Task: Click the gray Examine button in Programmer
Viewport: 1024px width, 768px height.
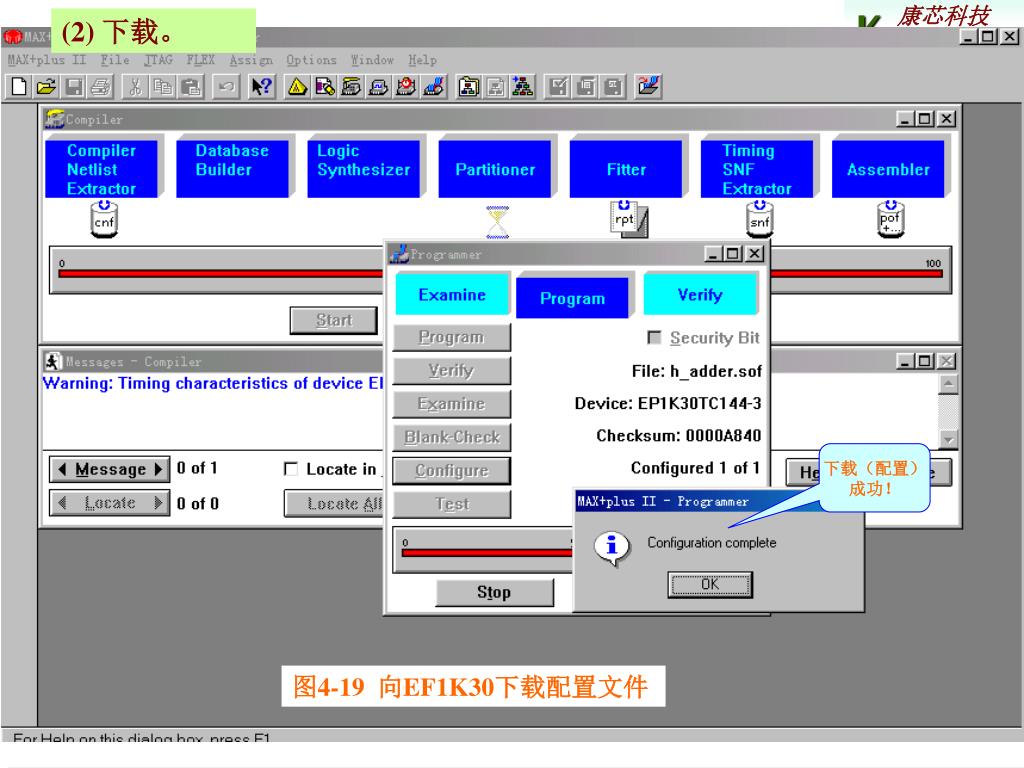Action: tap(452, 404)
